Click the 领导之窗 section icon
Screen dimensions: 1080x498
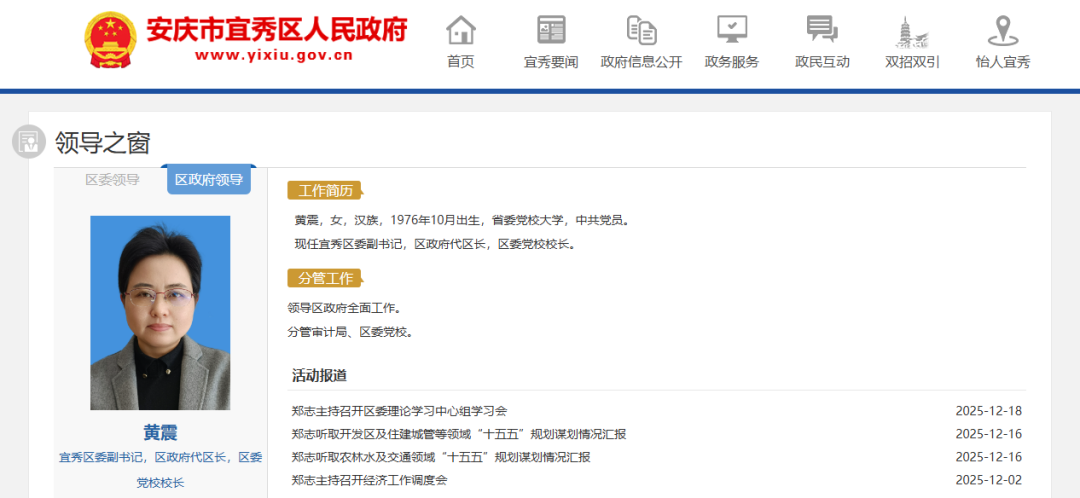tap(29, 142)
